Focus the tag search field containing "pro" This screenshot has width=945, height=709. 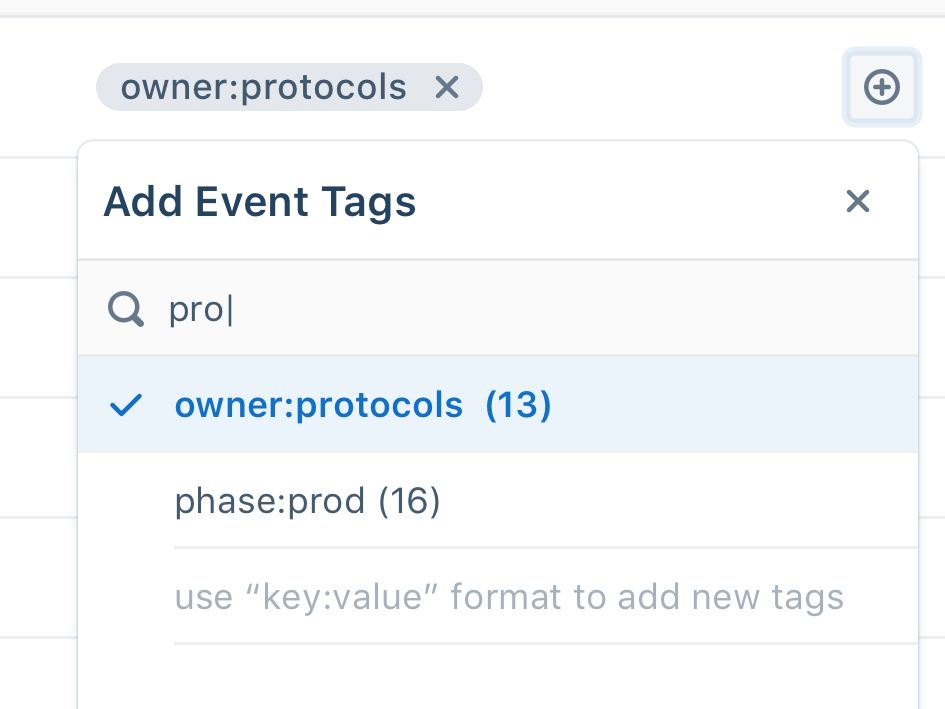point(500,310)
